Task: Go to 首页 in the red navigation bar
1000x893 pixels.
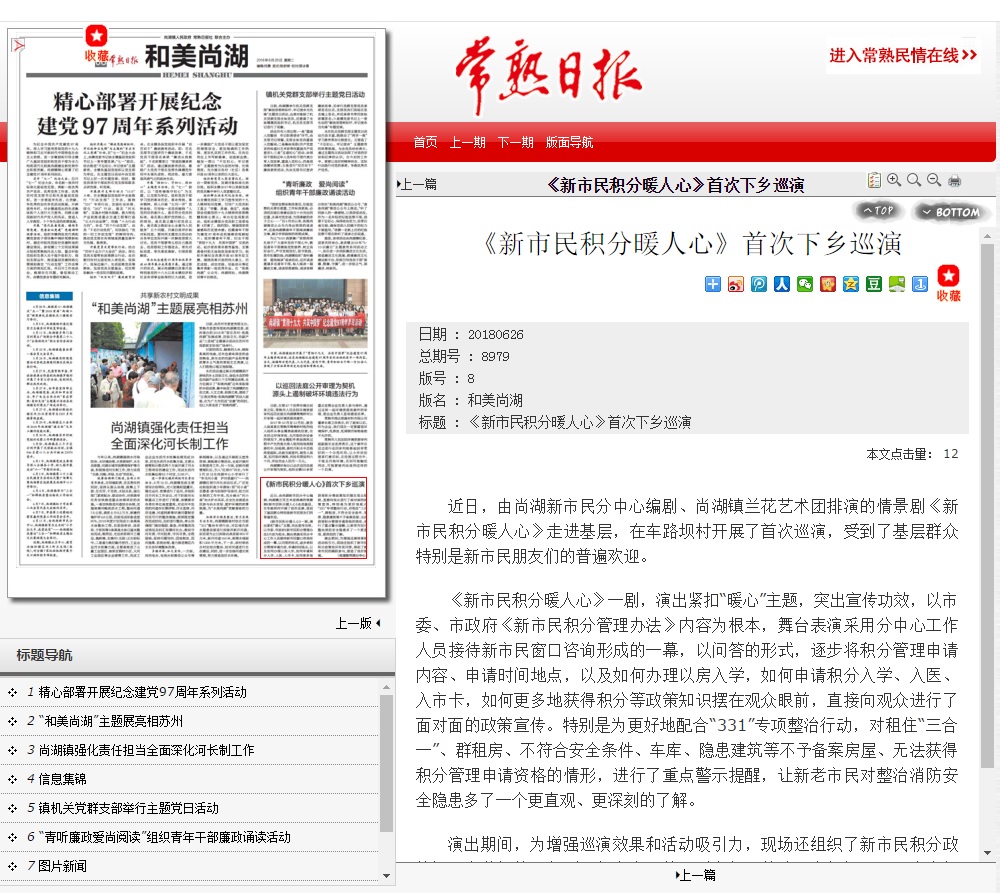Action: click(x=425, y=142)
